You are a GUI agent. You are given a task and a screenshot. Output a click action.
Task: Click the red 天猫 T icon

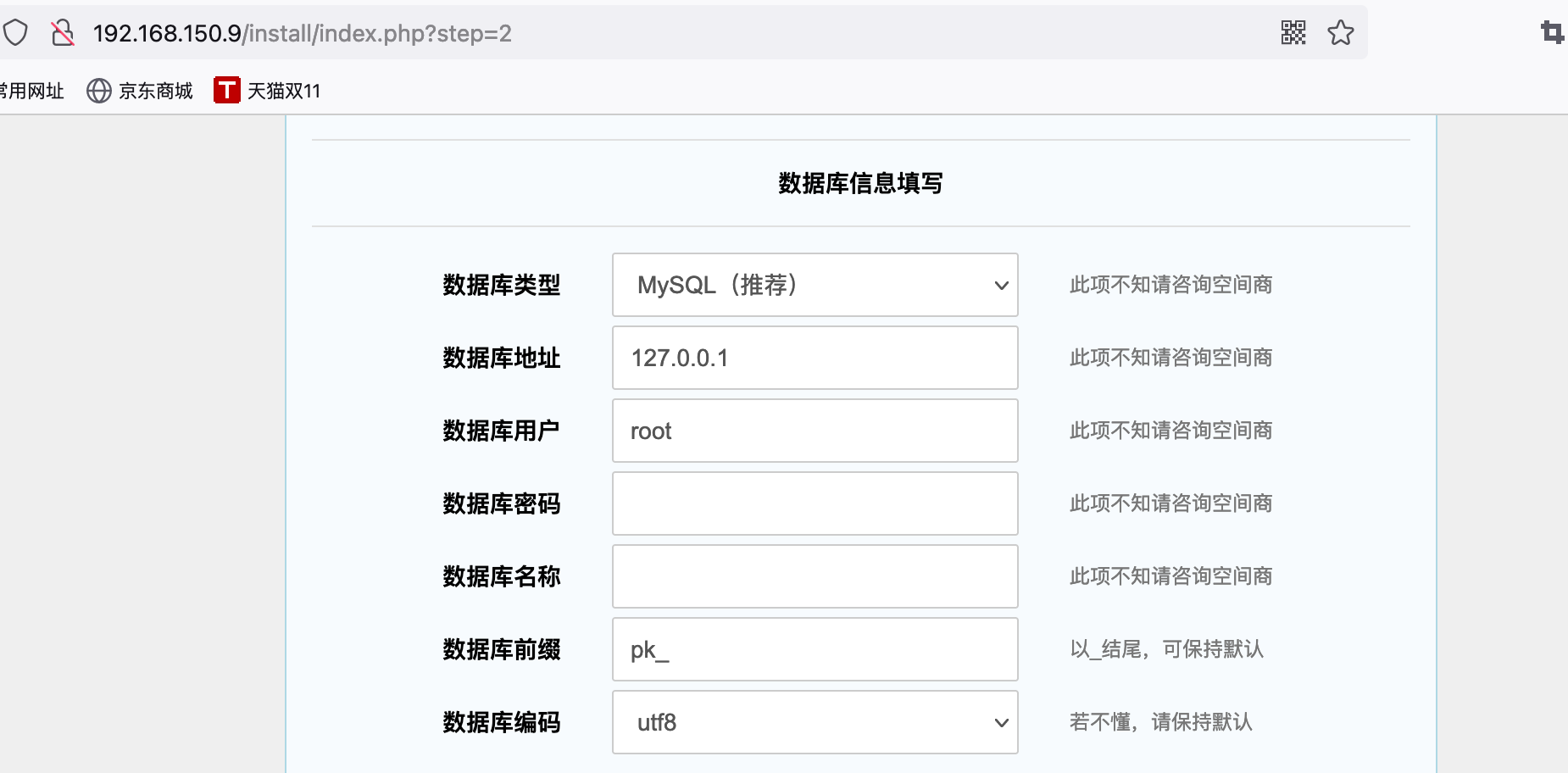coord(226,90)
